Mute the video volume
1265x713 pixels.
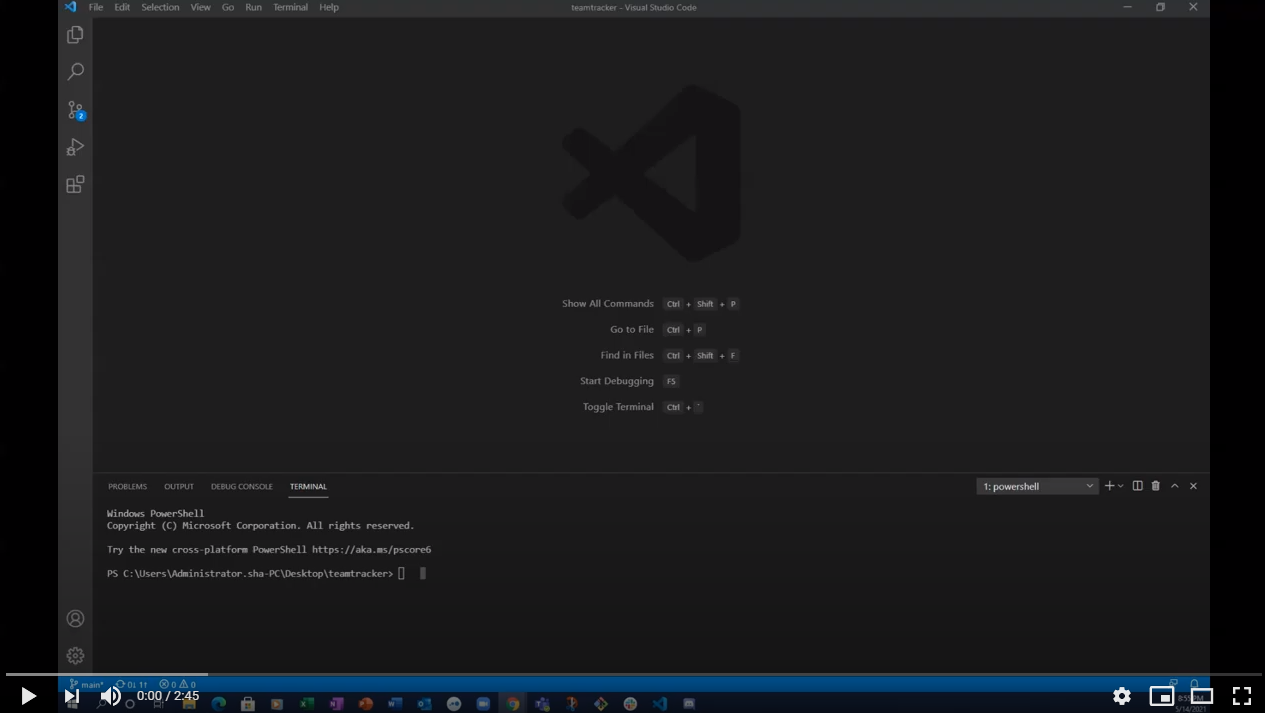click(x=111, y=696)
